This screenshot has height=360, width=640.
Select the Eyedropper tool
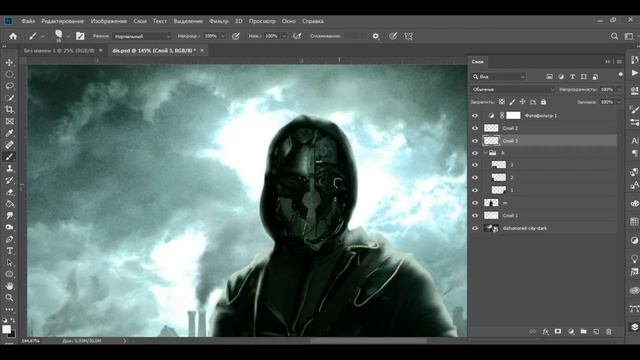(9, 133)
